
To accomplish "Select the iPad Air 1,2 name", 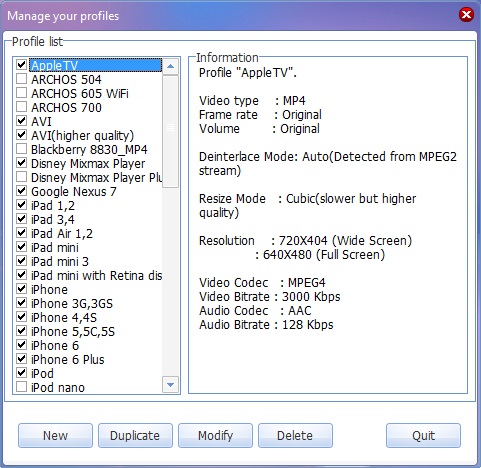I will pos(62,233).
